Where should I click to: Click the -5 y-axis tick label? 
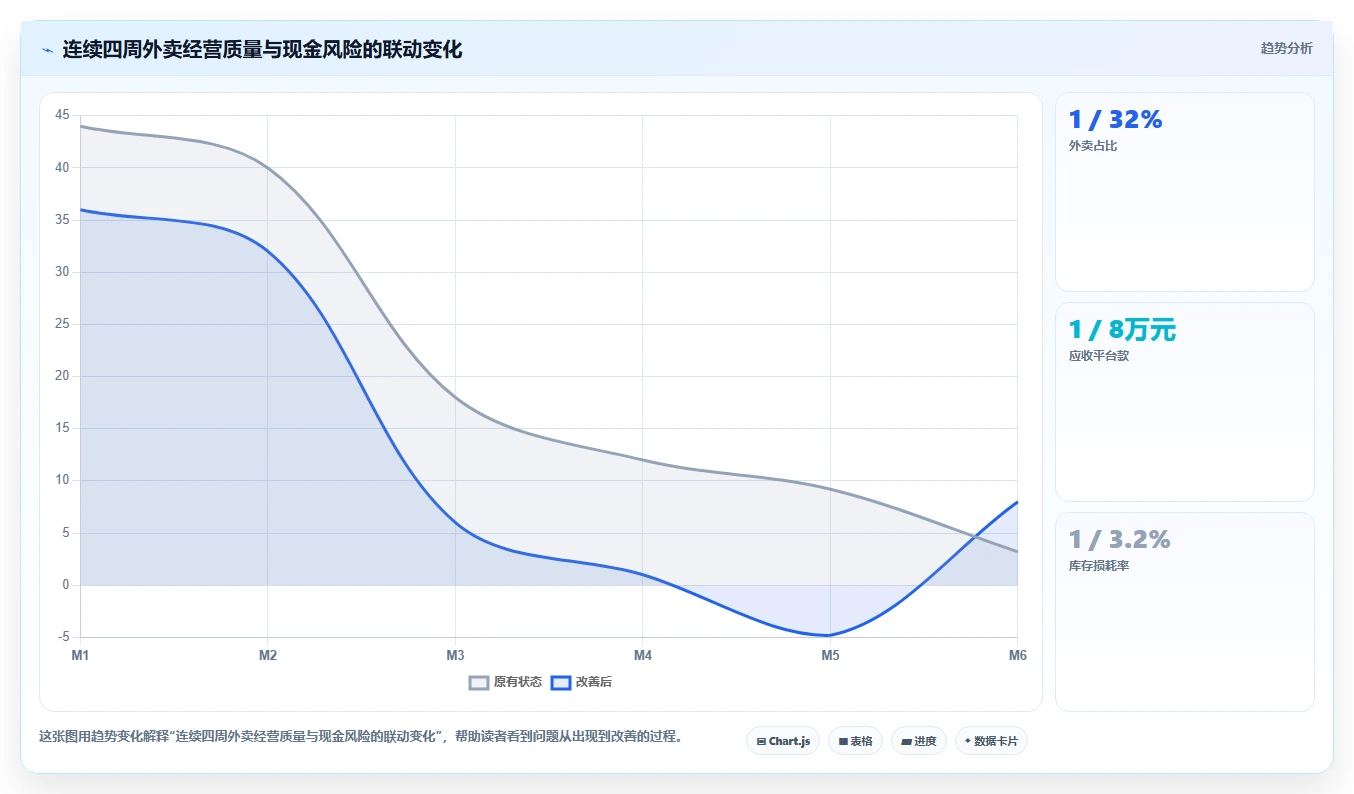(x=64, y=637)
